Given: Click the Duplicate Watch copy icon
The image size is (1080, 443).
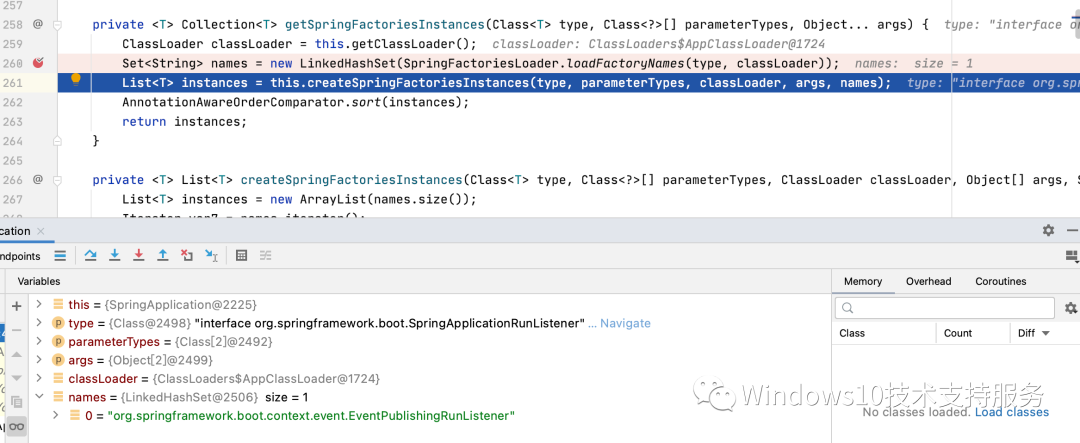Looking at the screenshot, I should point(17,402).
